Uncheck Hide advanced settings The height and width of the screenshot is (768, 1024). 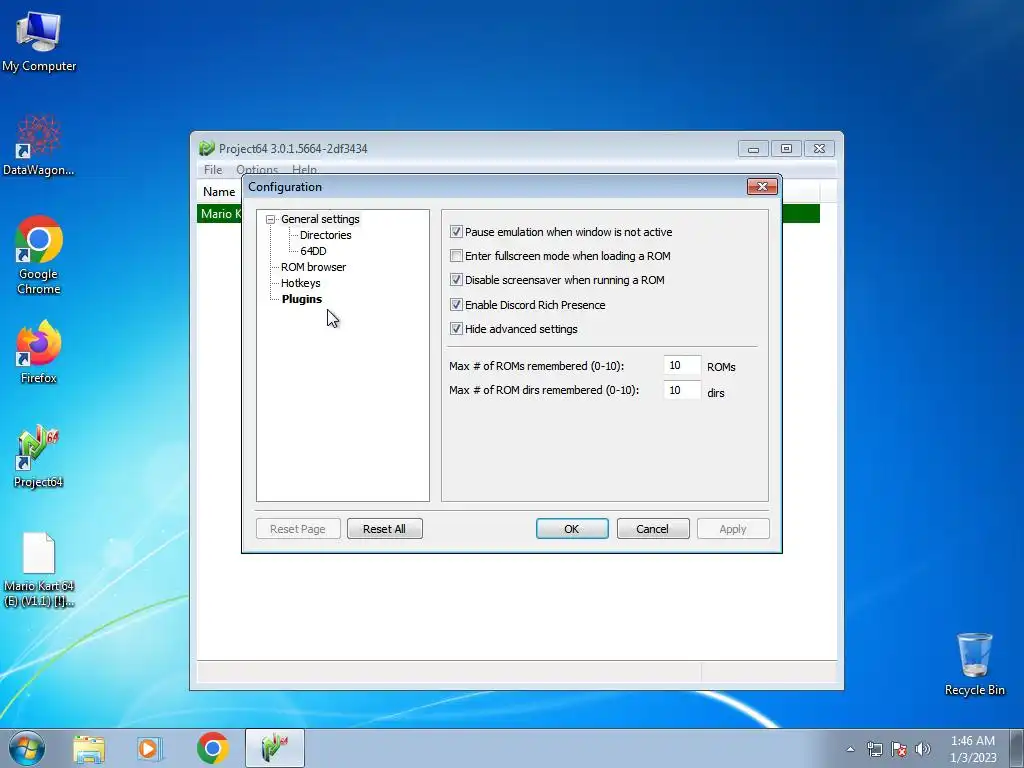coord(456,329)
